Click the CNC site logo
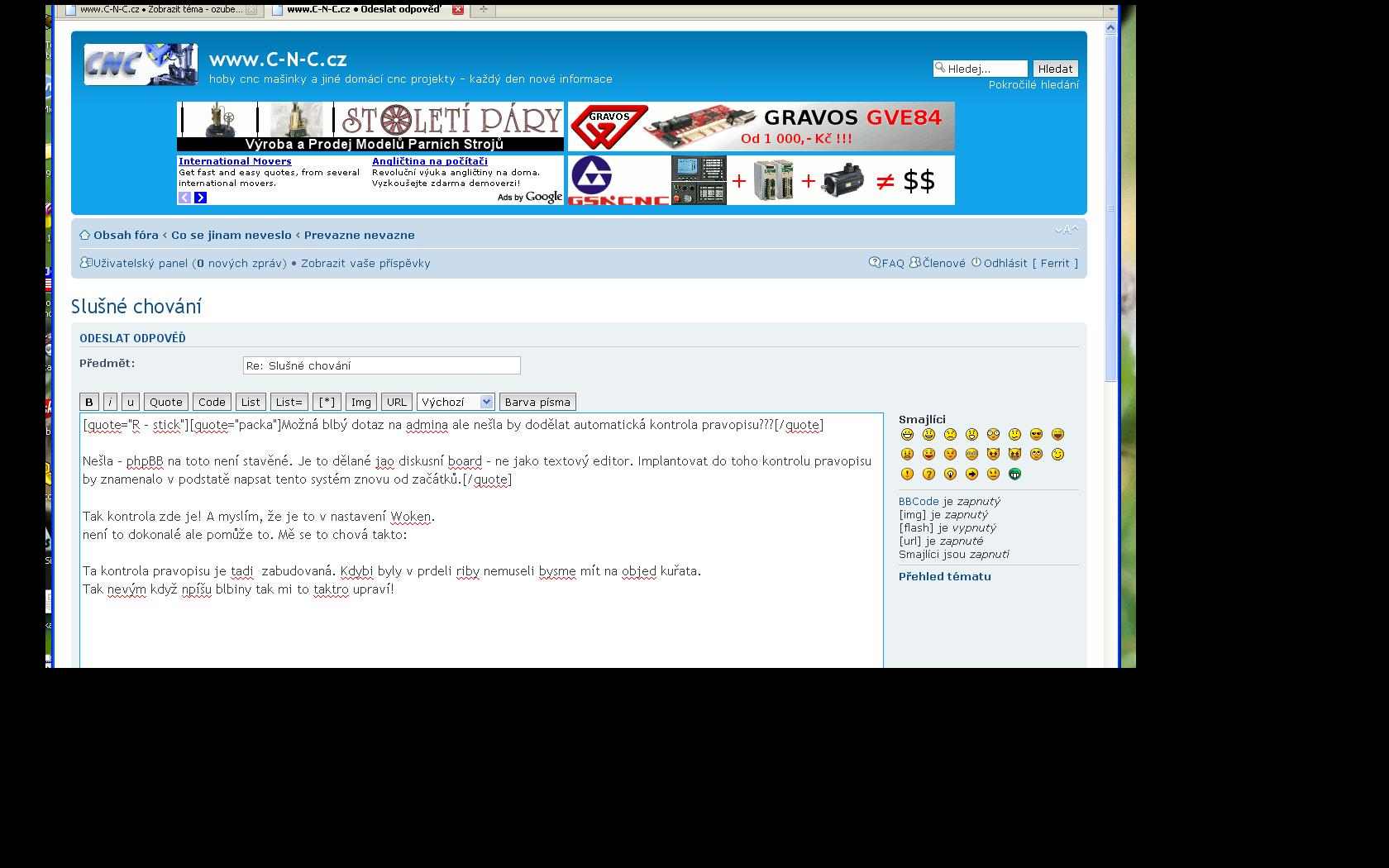This screenshot has width=1389, height=868. tap(141, 64)
